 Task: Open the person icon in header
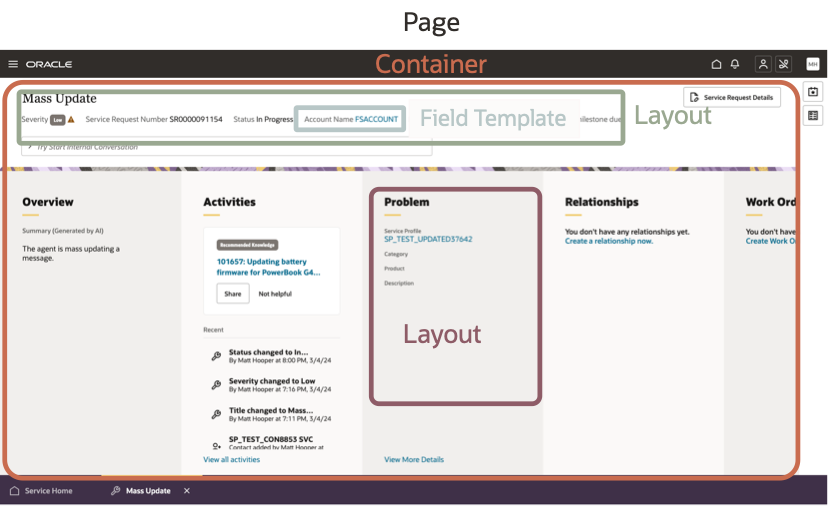pyautogui.click(x=763, y=64)
